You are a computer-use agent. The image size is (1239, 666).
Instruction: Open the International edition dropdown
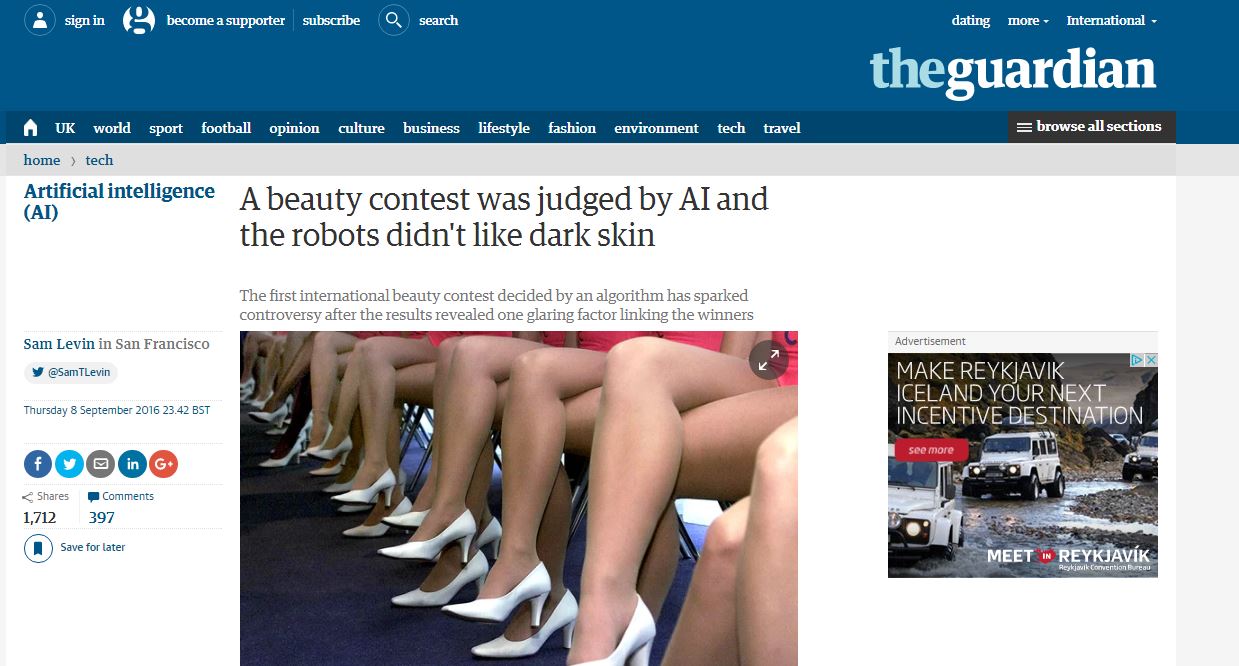click(1111, 20)
